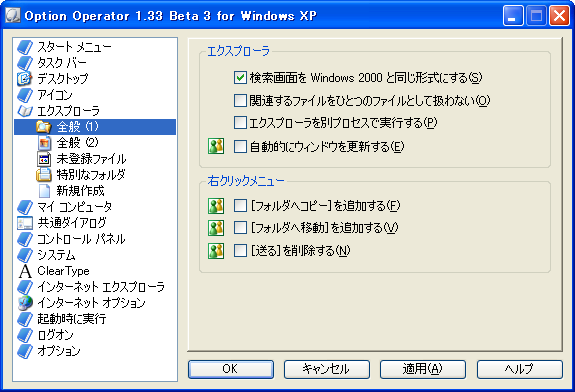Click the デスクトップ icon in tree

[25, 79]
